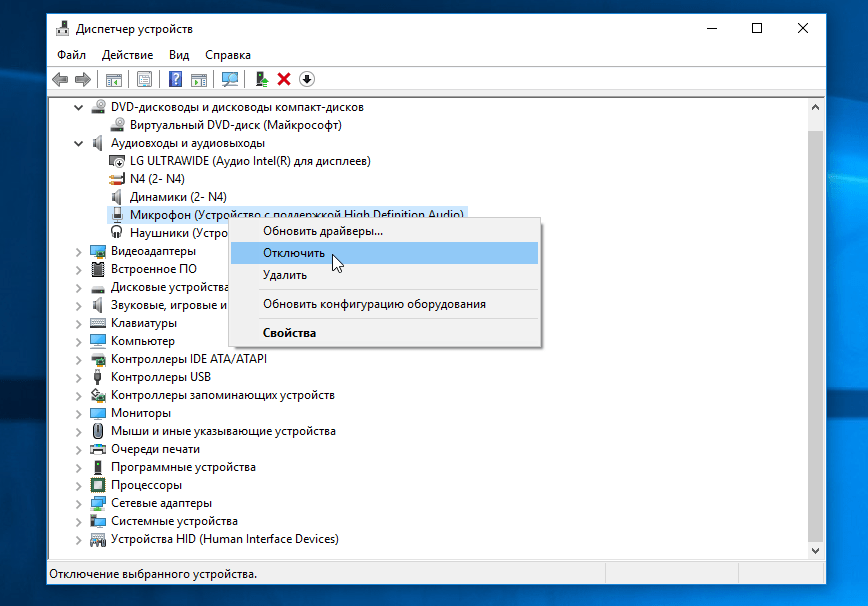Click the scan for hardware changes icon

point(230,79)
